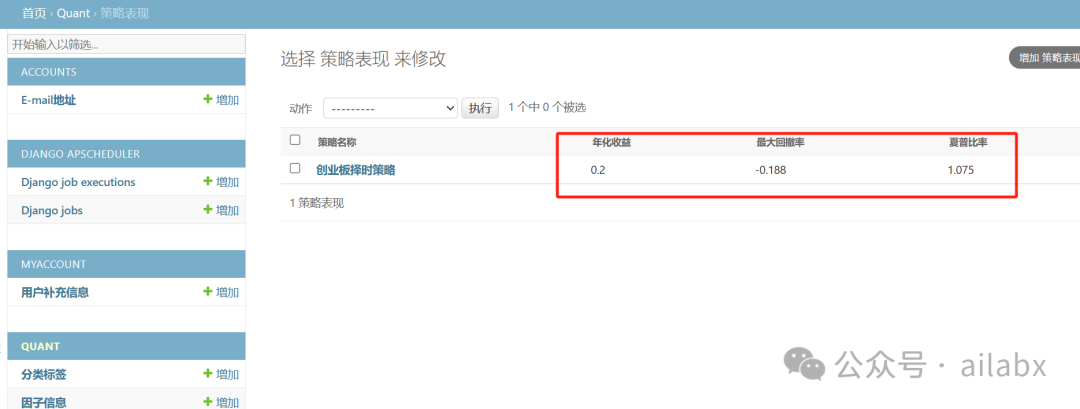Click 策略表现 breadcrumb text
The height and width of the screenshot is (409, 1080).
pyautogui.click(x=124, y=13)
